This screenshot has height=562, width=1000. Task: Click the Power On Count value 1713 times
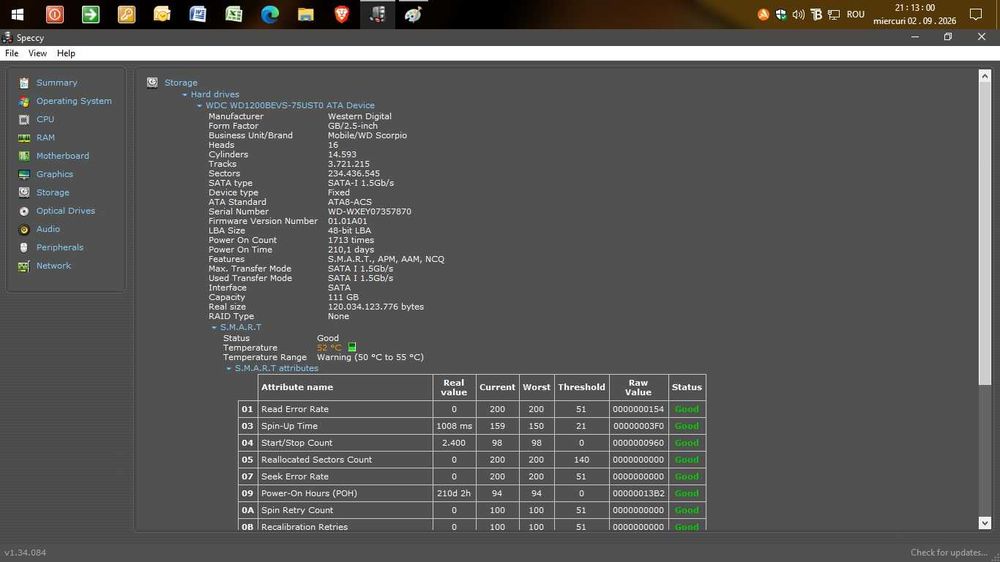click(x=351, y=240)
